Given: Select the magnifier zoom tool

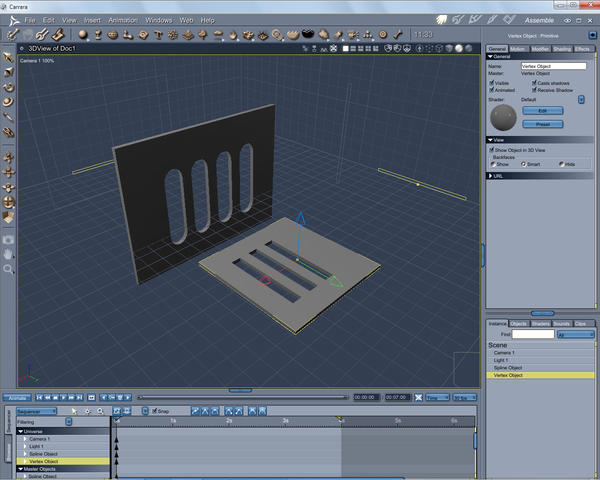Looking at the screenshot, I should click(8, 269).
